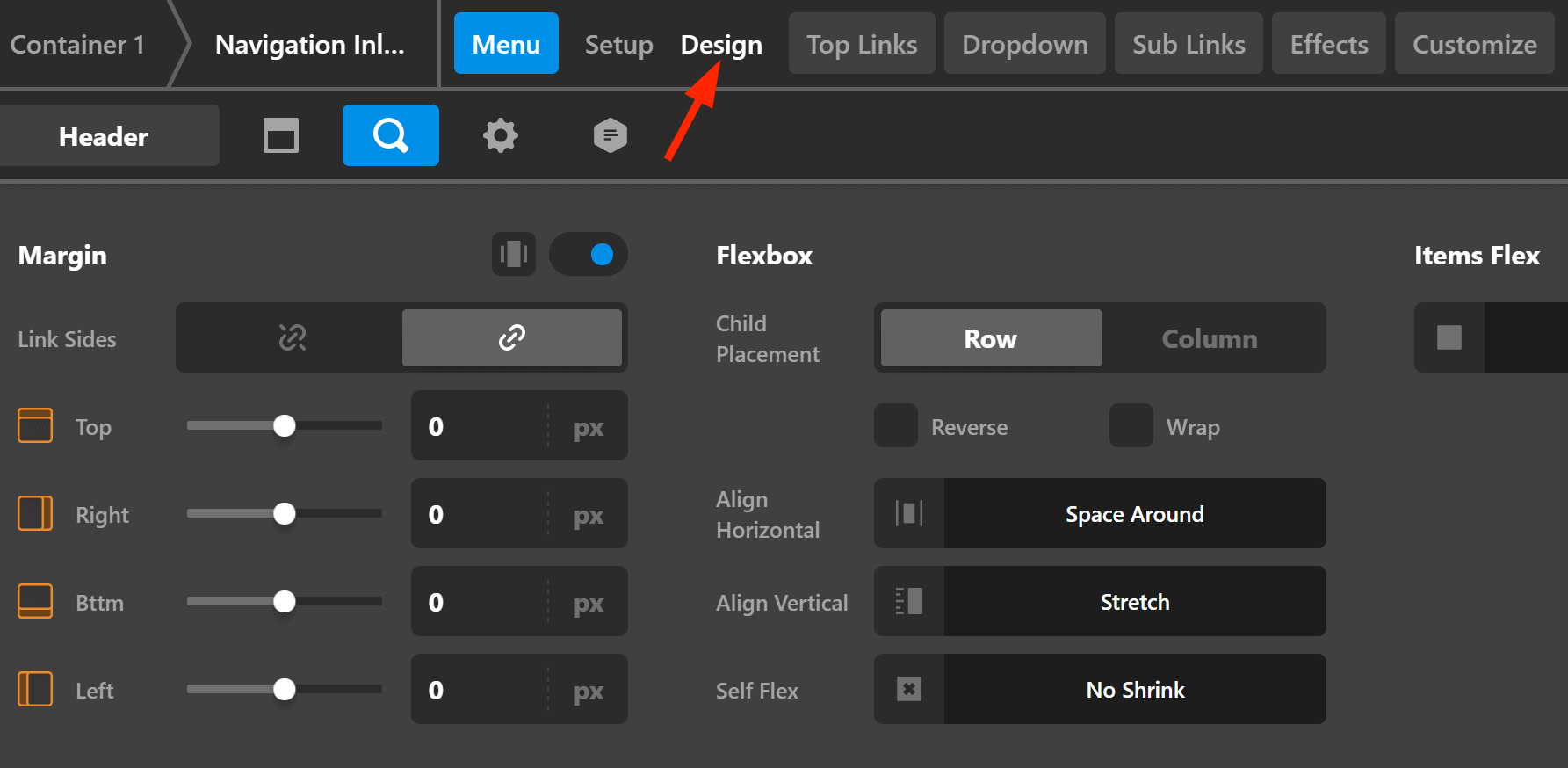Click the Margin box-model icon

(514, 254)
